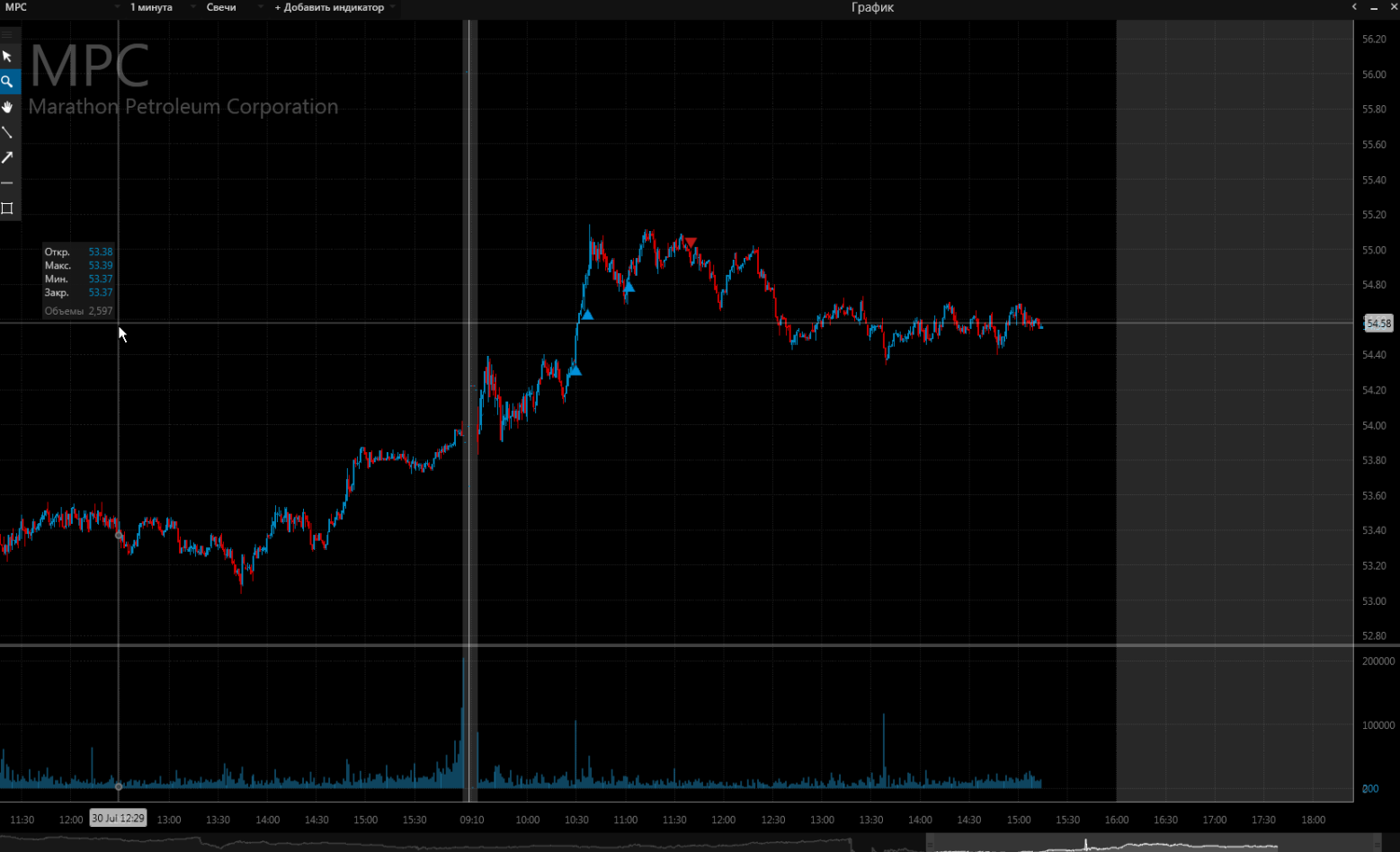Select the rectangle drawing tool

(7, 209)
